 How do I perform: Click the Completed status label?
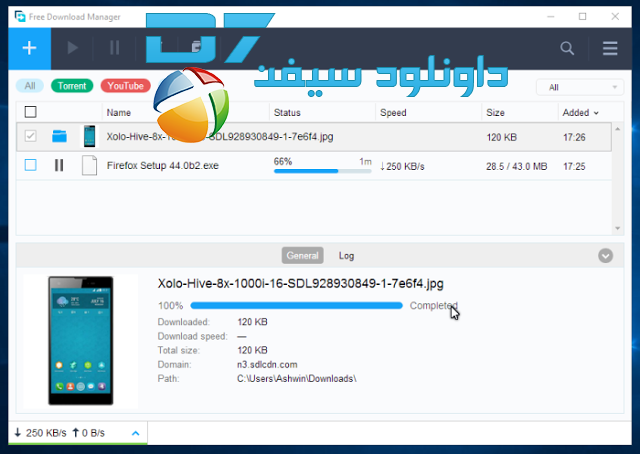point(434,305)
